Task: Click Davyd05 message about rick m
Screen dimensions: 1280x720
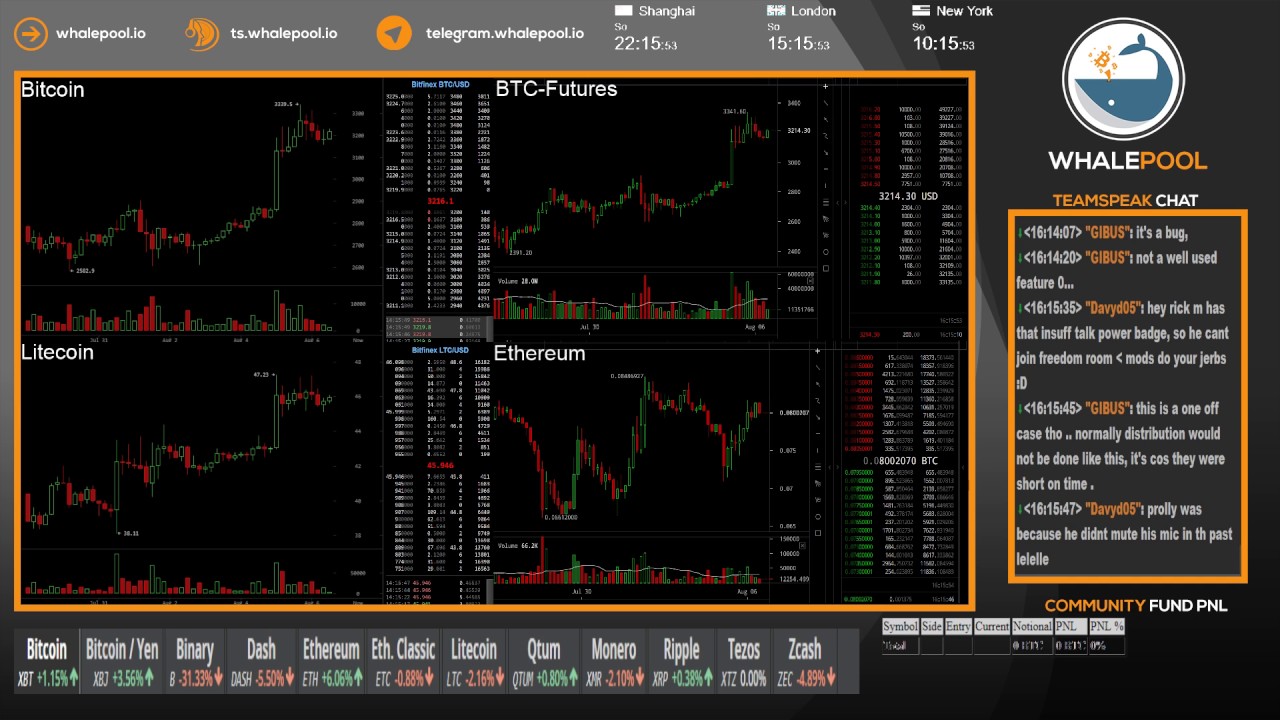Action: (x=1122, y=345)
